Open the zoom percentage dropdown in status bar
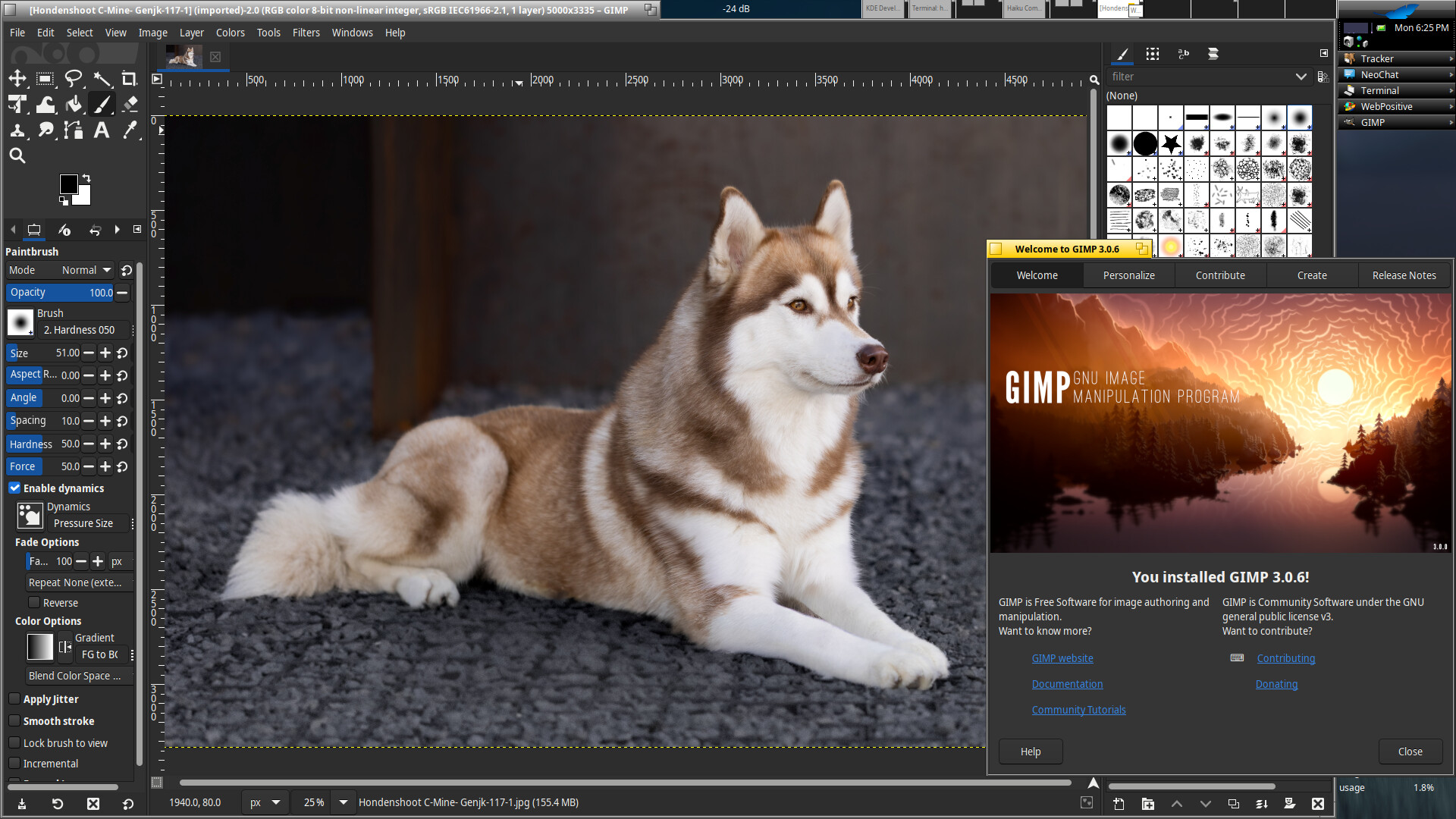 pyautogui.click(x=344, y=802)
